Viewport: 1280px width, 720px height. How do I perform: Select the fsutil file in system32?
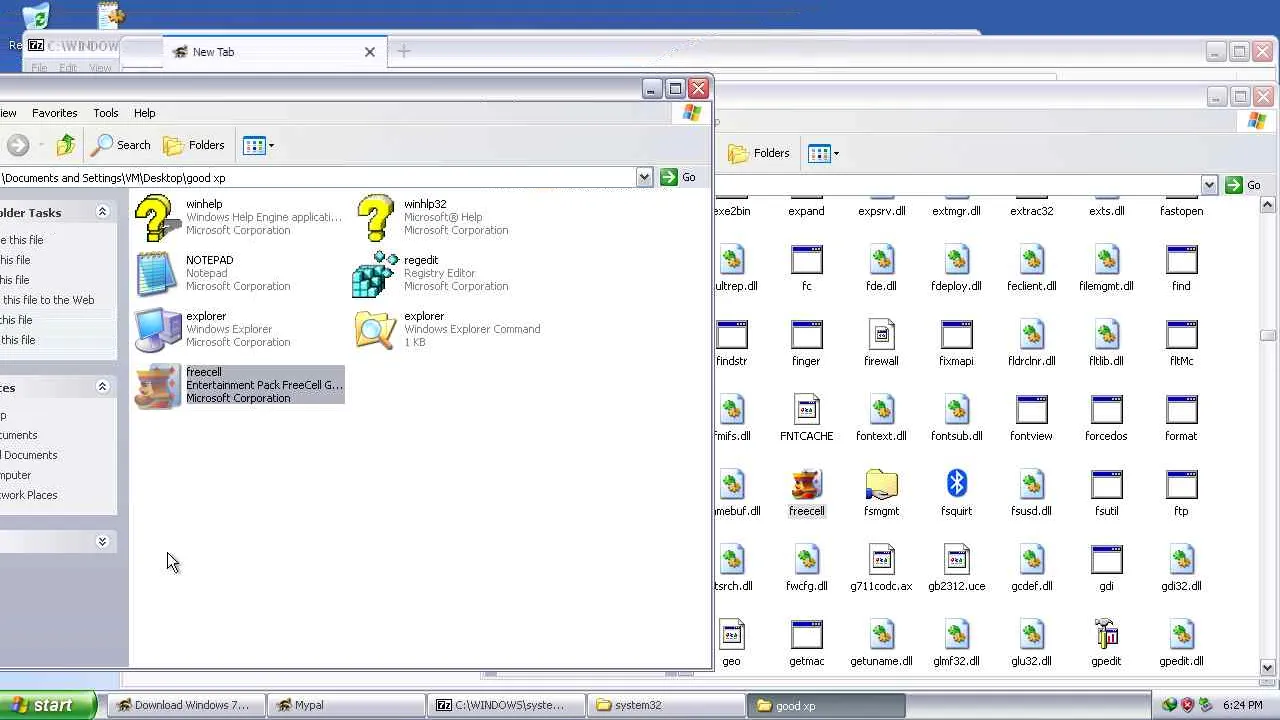[1106, 494]
